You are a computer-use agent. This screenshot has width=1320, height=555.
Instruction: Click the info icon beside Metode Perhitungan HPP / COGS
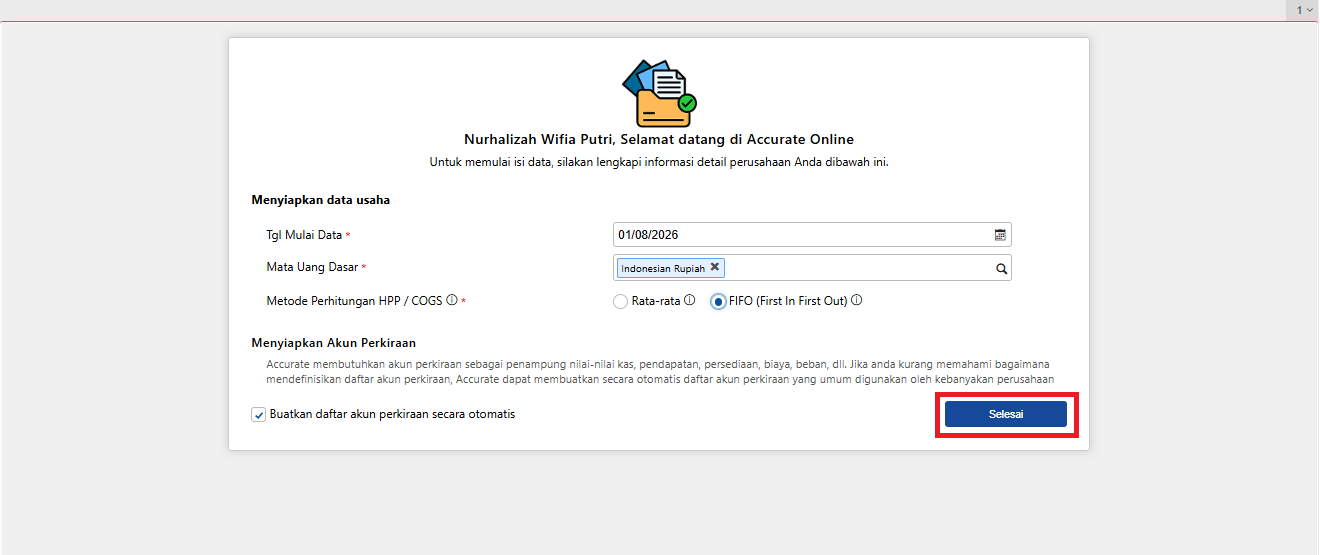(x=452, y=300)
